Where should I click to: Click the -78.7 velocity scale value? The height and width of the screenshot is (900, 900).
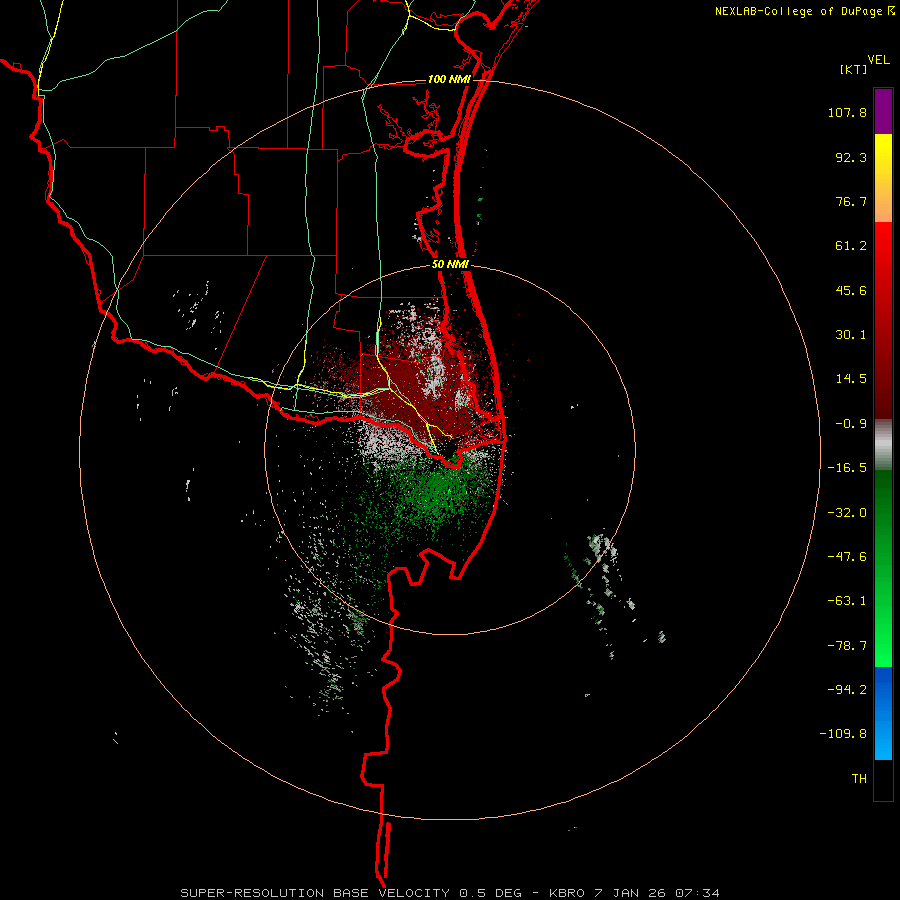tap(847, 646)
